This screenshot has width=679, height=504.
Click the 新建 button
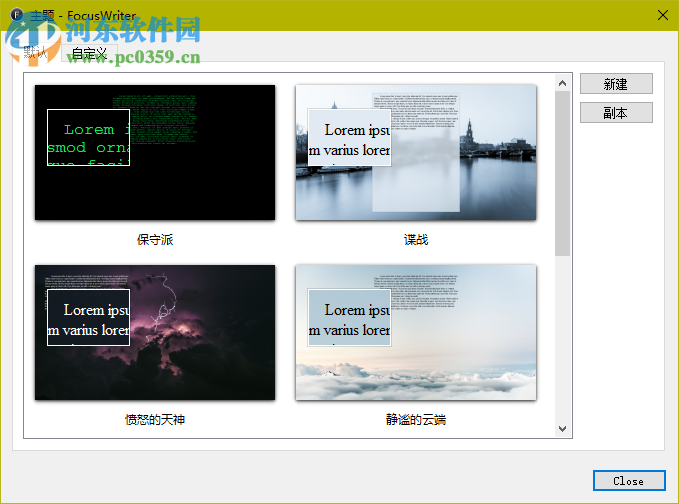(x=616, y=84)
